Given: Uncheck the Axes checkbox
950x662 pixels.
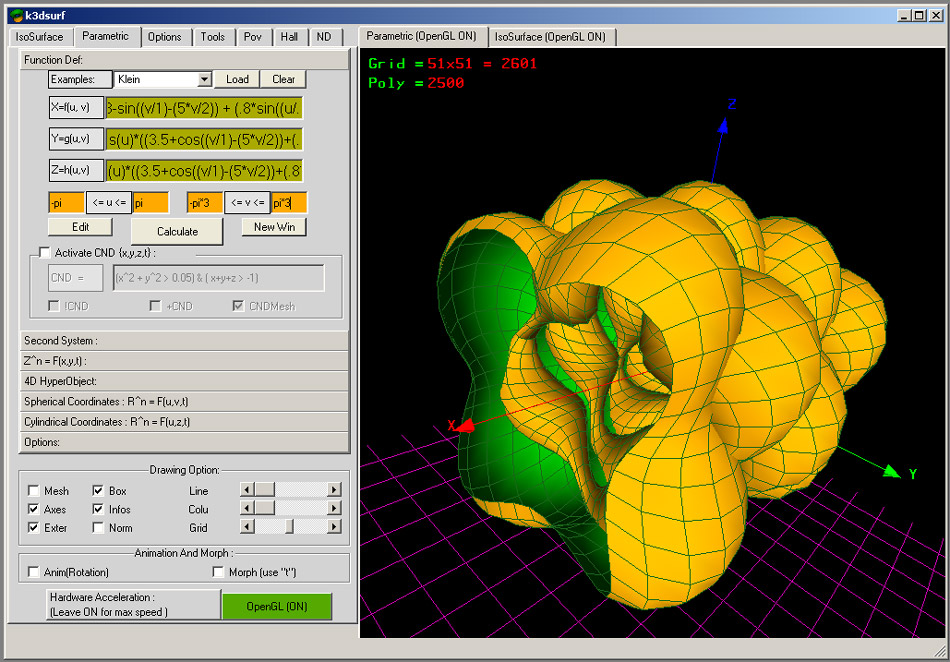Looking at the screenshot, I should [34, 509].
